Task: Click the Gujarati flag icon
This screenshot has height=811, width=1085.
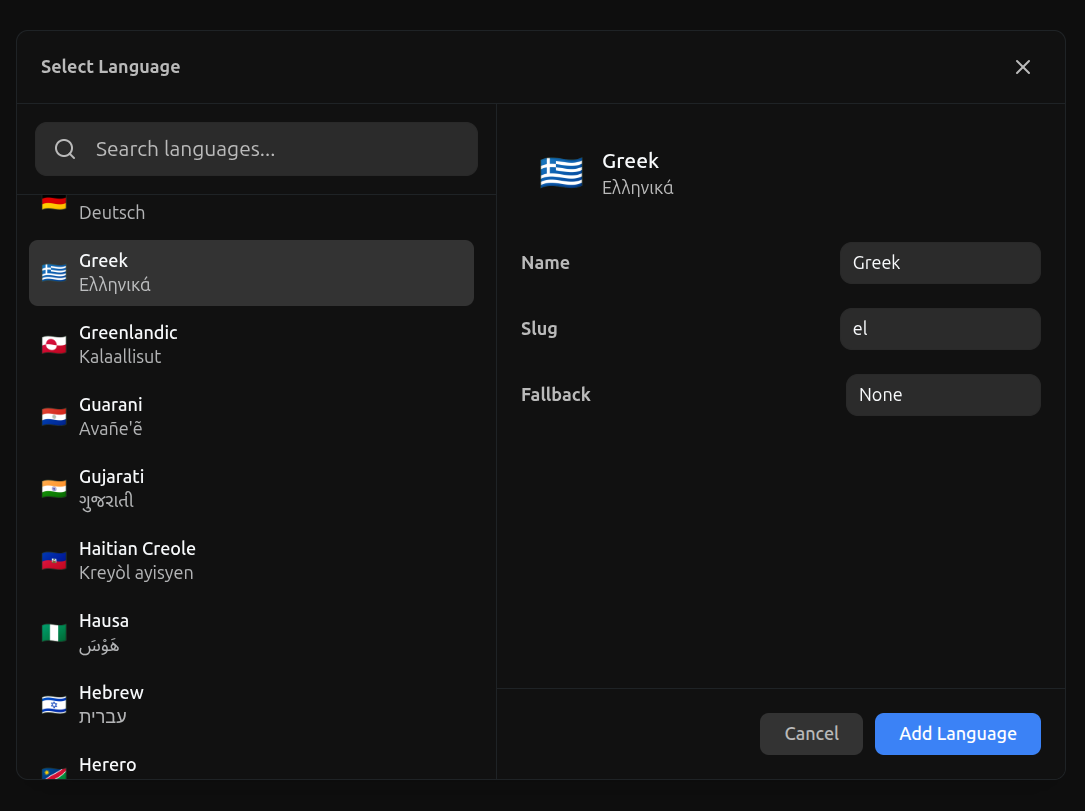Action: click(54, 489)
